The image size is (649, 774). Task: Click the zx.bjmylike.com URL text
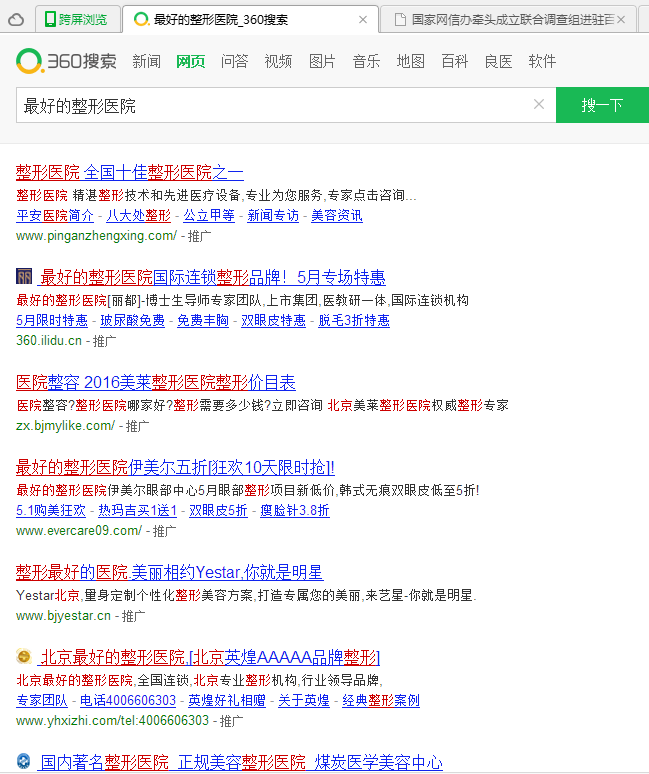(x=65, y=426)
